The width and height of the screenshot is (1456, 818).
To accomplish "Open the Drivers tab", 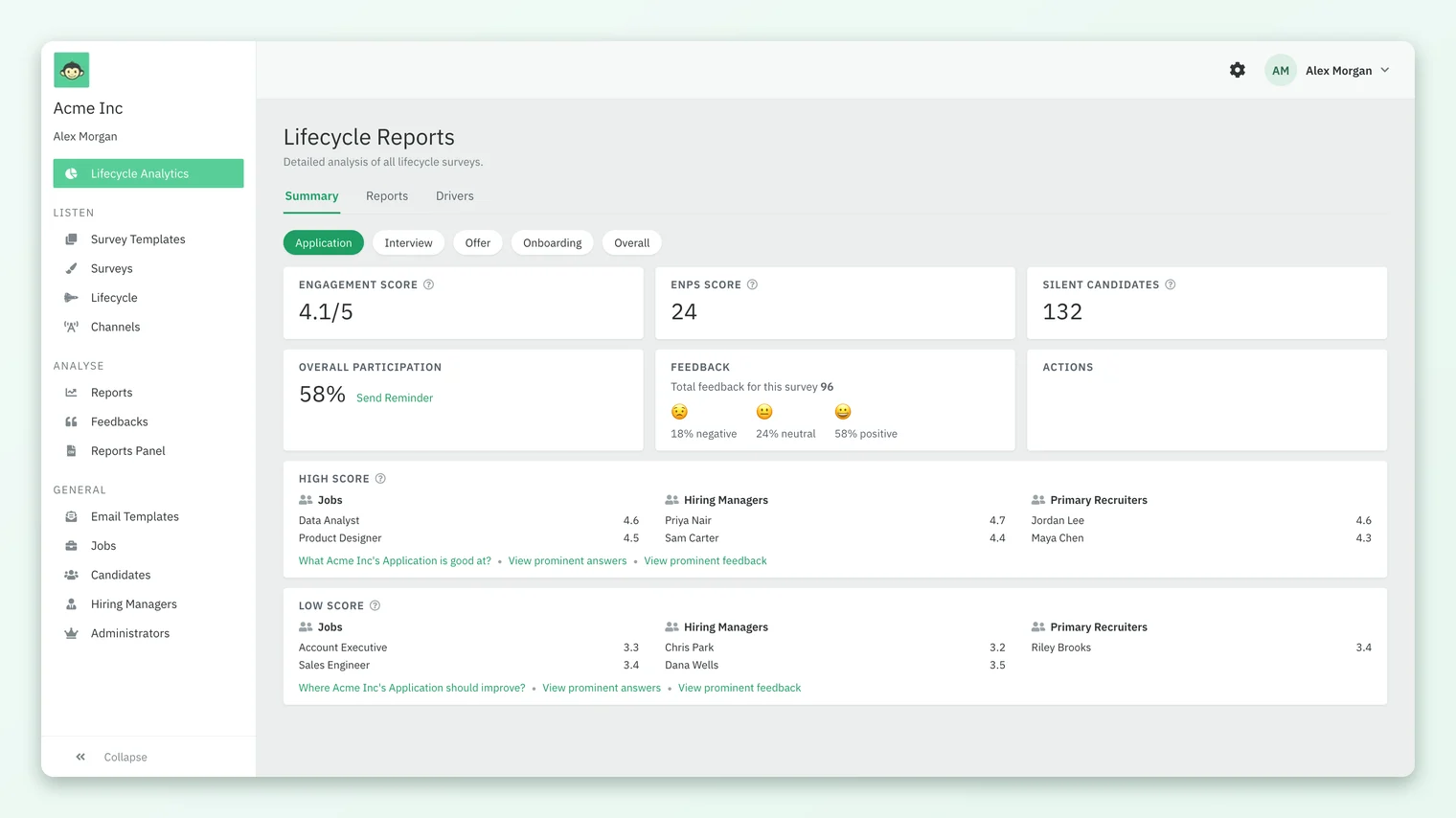I will coord(455,196).
